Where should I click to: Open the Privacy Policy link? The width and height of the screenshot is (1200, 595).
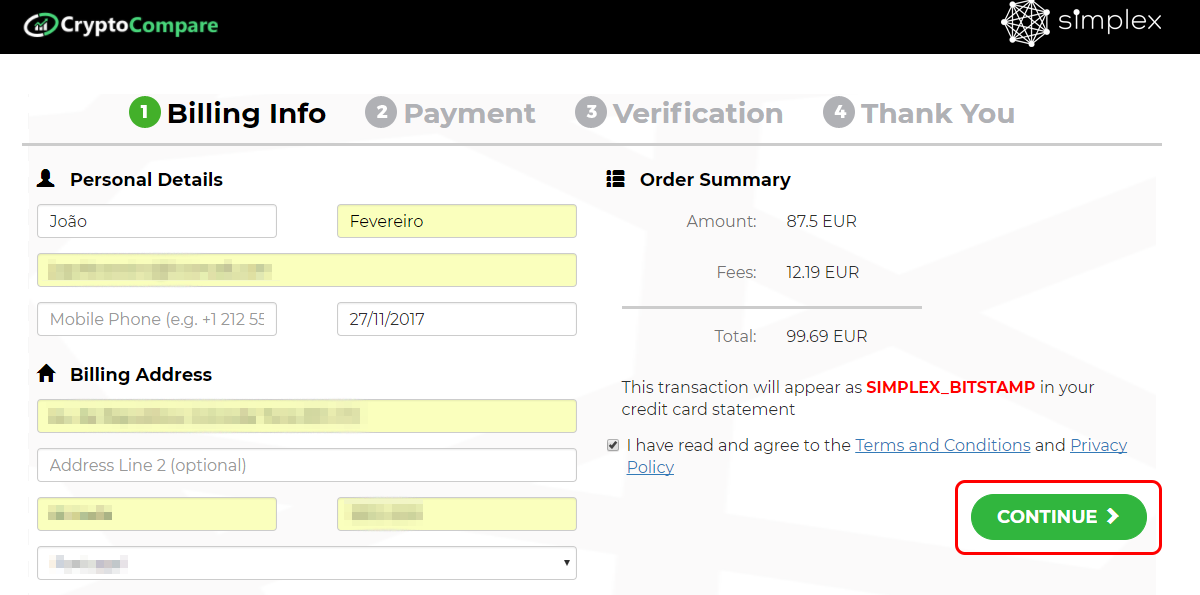(x=877, y=456)
